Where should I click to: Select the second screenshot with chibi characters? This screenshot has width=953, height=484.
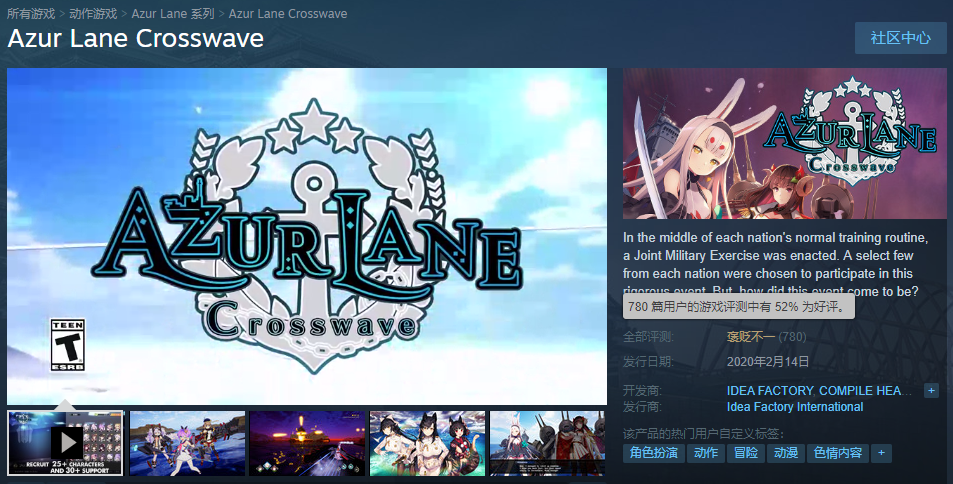[187, 443]
